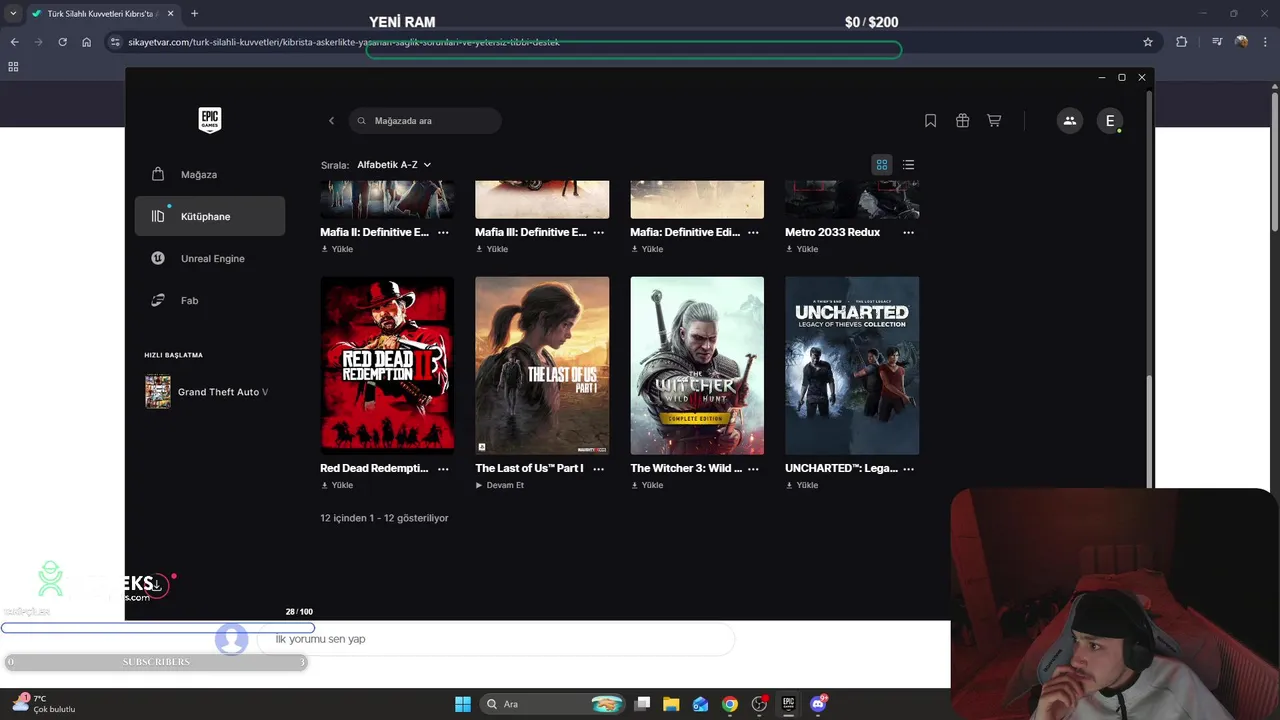Switch library to grid view
Image resolution: width=1280 pixels, height=720 pixels.
pyautogui.click(x=882, y=165)
